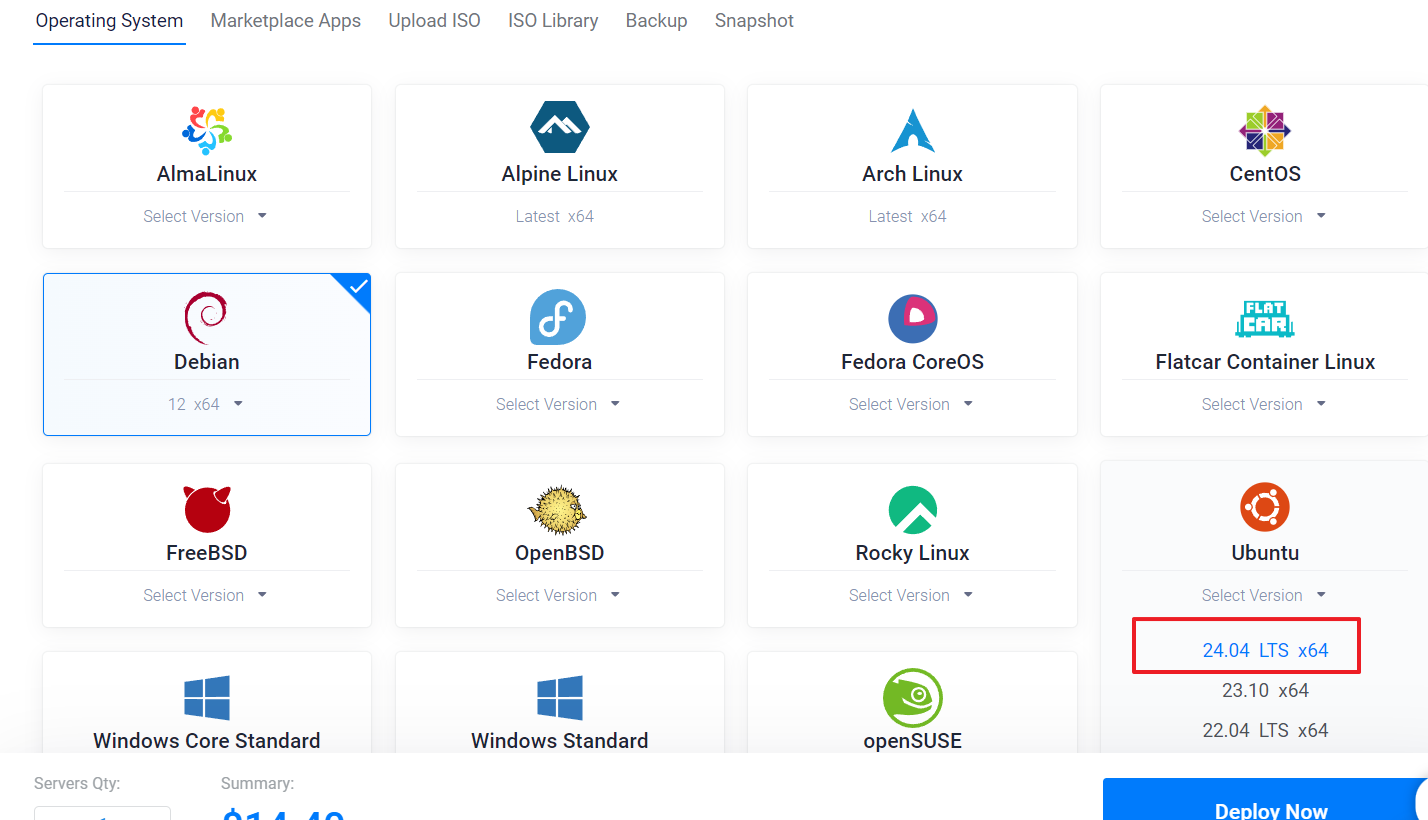Image resolution: width=1428 pixels, height=820 pixels.
Task: Open FreeBSD Select Version dropdown
Action: pyautogui.click(x=207, y=595)
